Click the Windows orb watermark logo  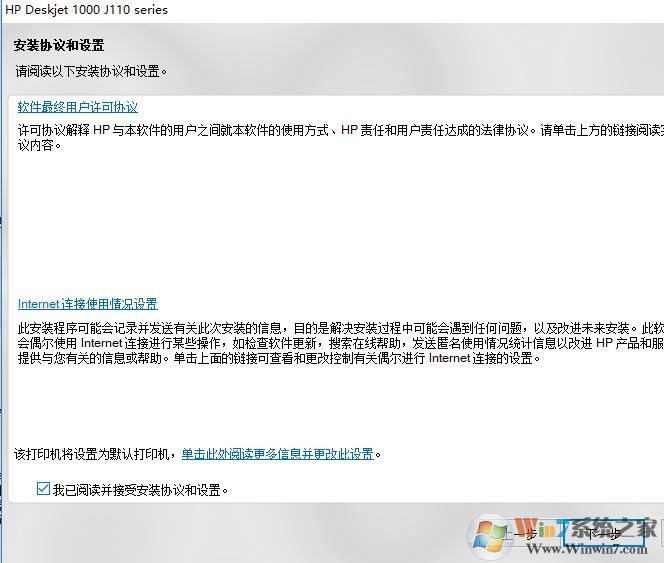(x=490, y=535)
